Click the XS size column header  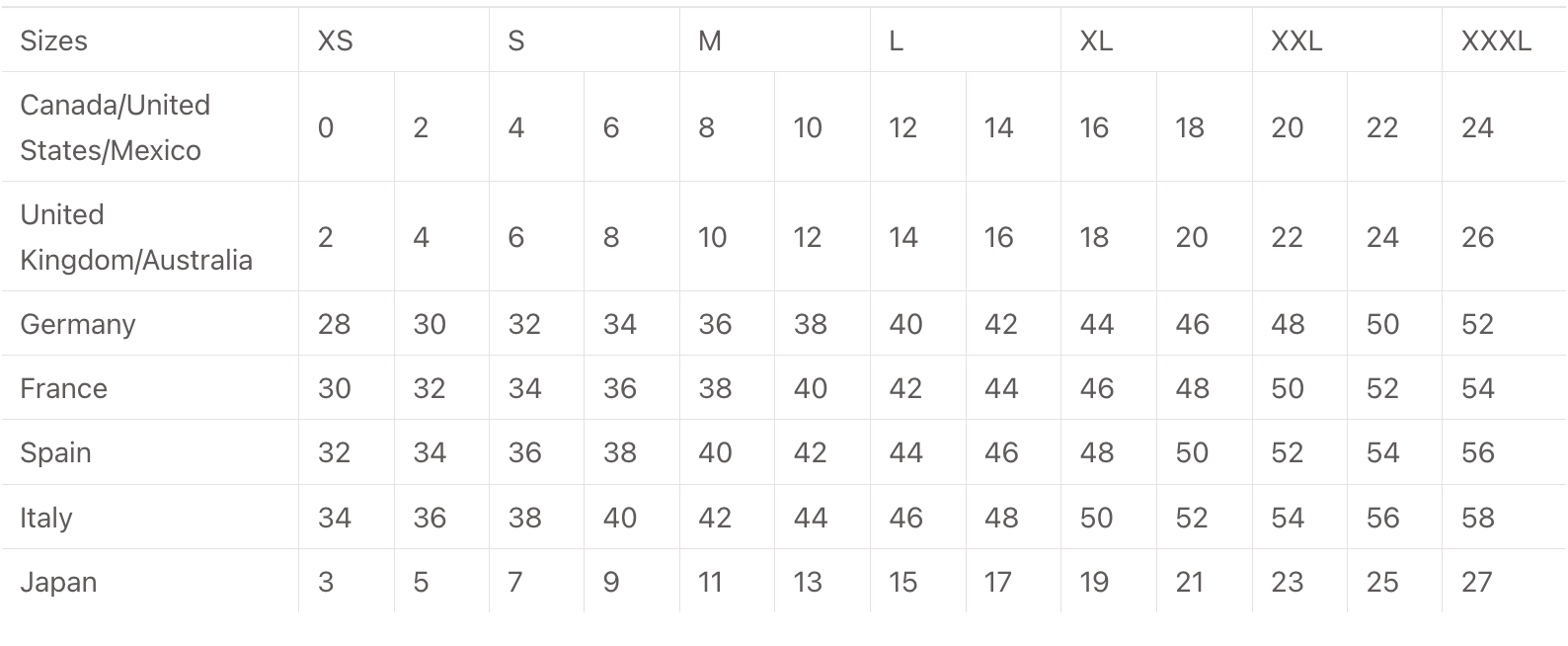[x=336, y=40]
